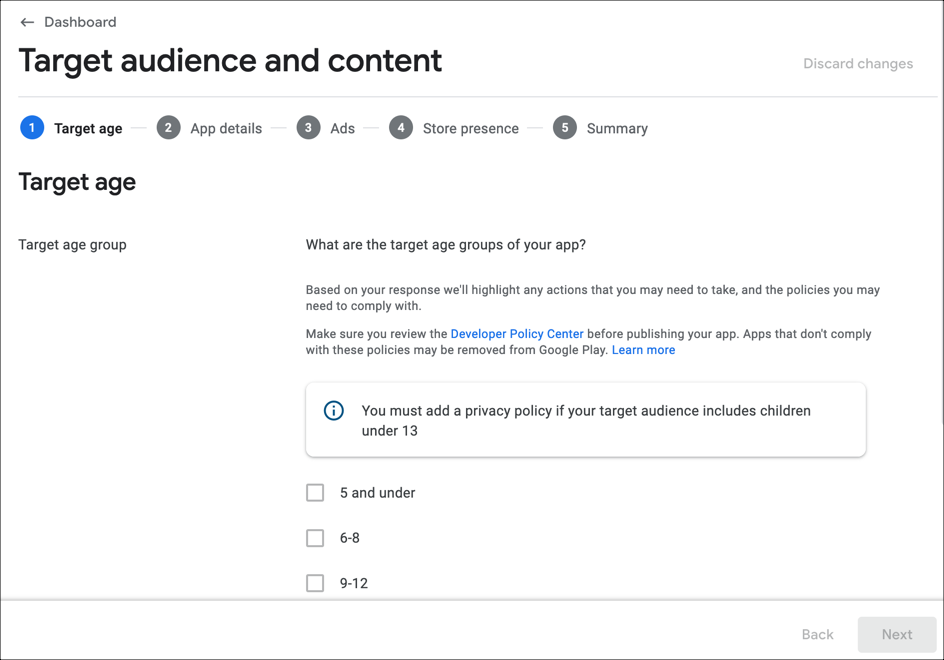944x660 pixels.
Task: Click the step 4 circle icon
Action: click(x=401, y=128)
